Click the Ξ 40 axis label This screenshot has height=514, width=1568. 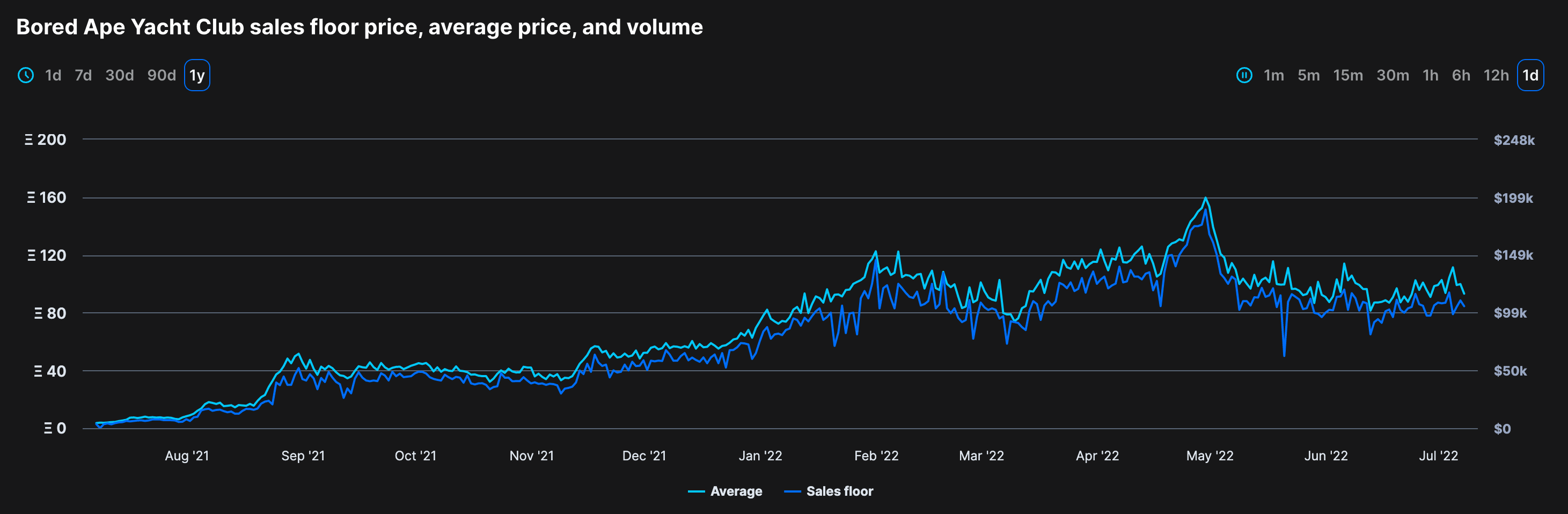[50, 371]
